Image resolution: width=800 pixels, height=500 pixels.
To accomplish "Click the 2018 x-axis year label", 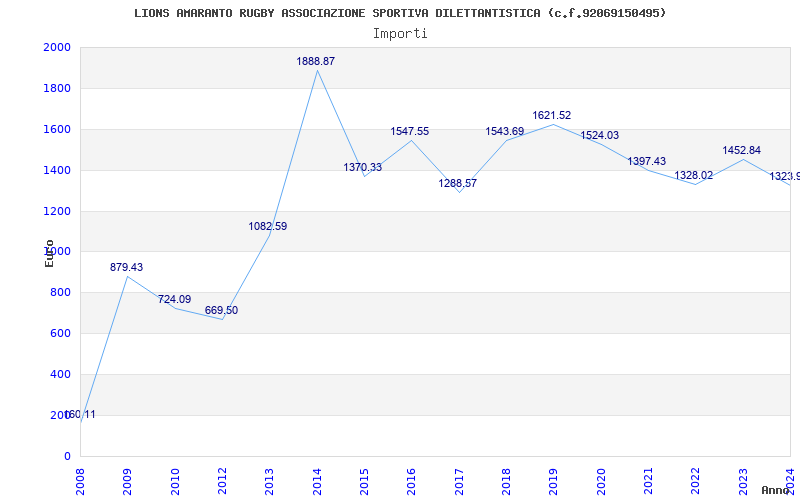I will tap(506, 482).
